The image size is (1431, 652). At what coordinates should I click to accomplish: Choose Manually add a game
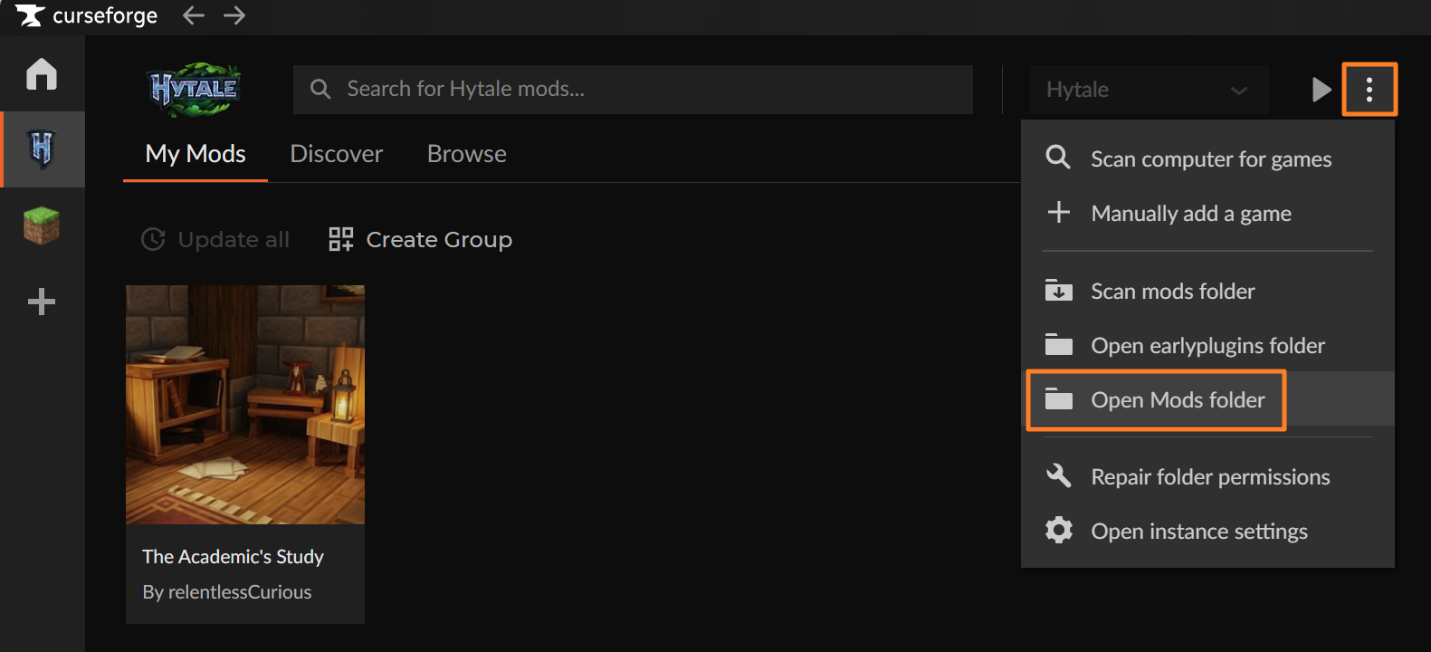(x=1208, y=213)
